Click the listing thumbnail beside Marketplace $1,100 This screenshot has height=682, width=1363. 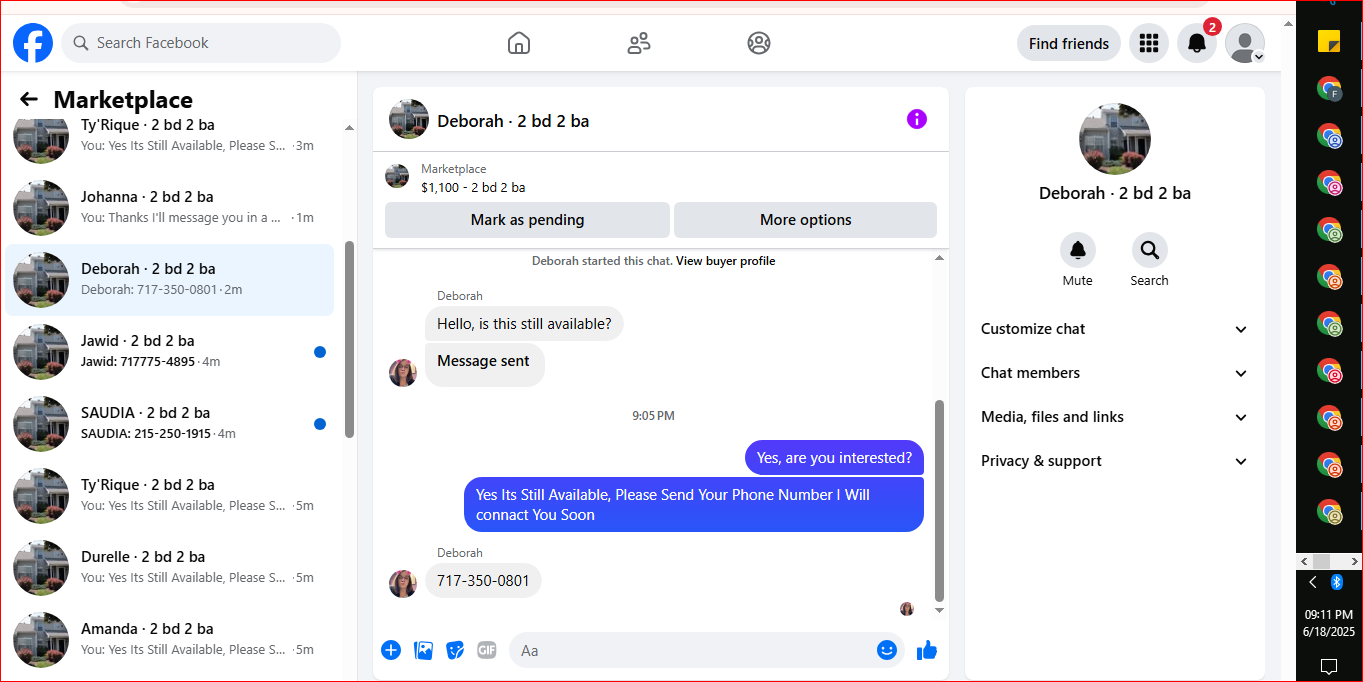pyautogui.click(x=397, y=176)
